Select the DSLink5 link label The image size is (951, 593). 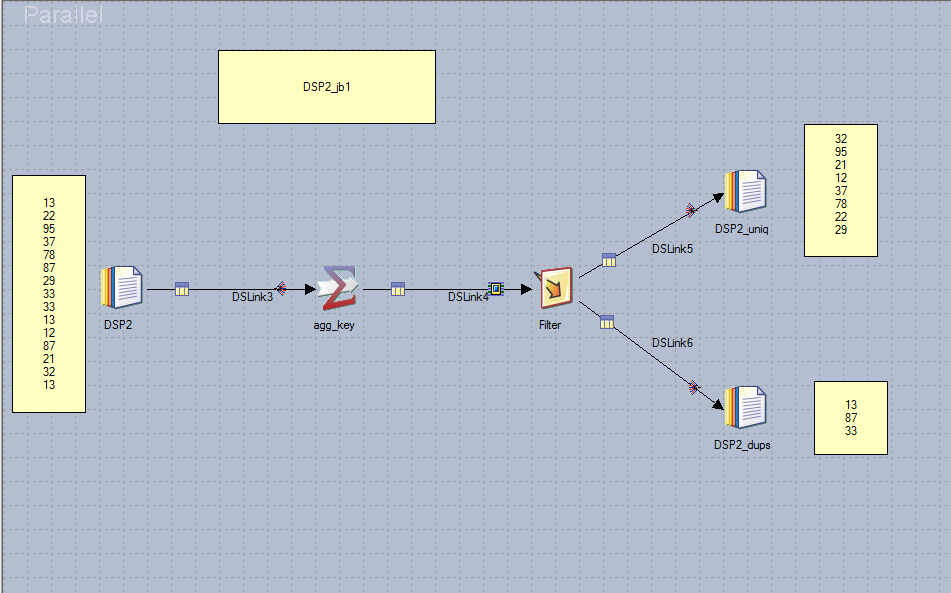(x=673, y=249)
